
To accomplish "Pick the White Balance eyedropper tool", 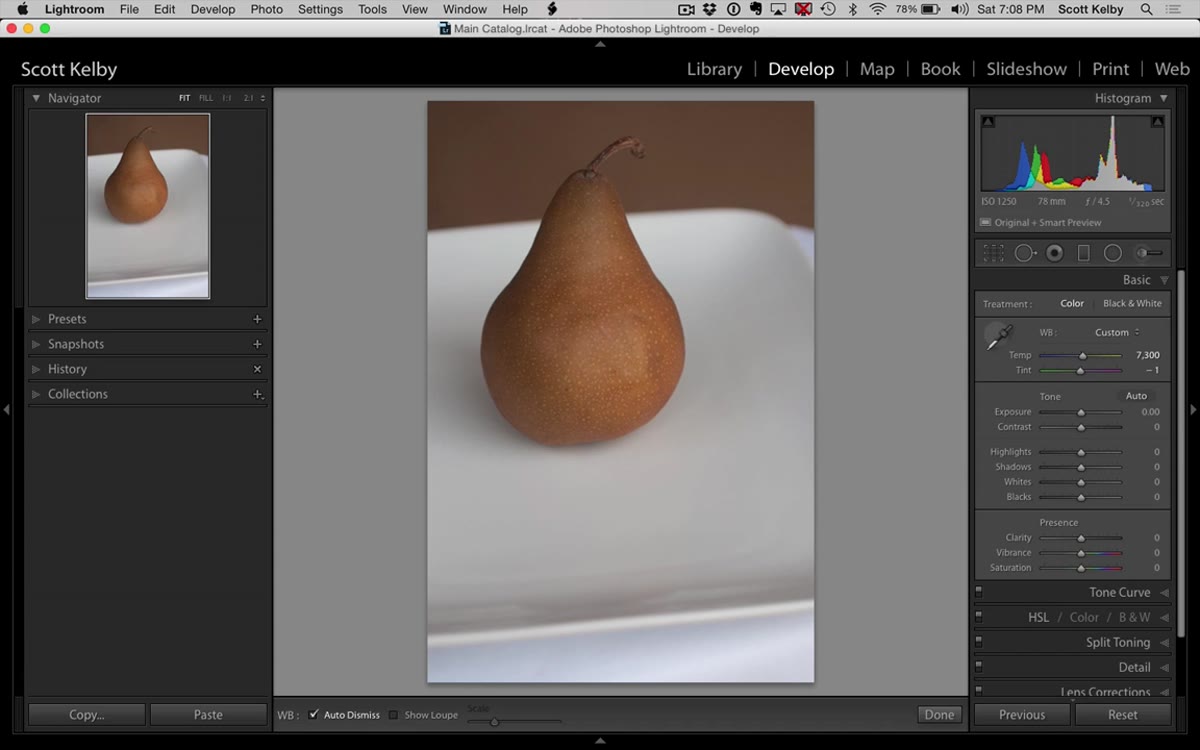I will [998, 338].
